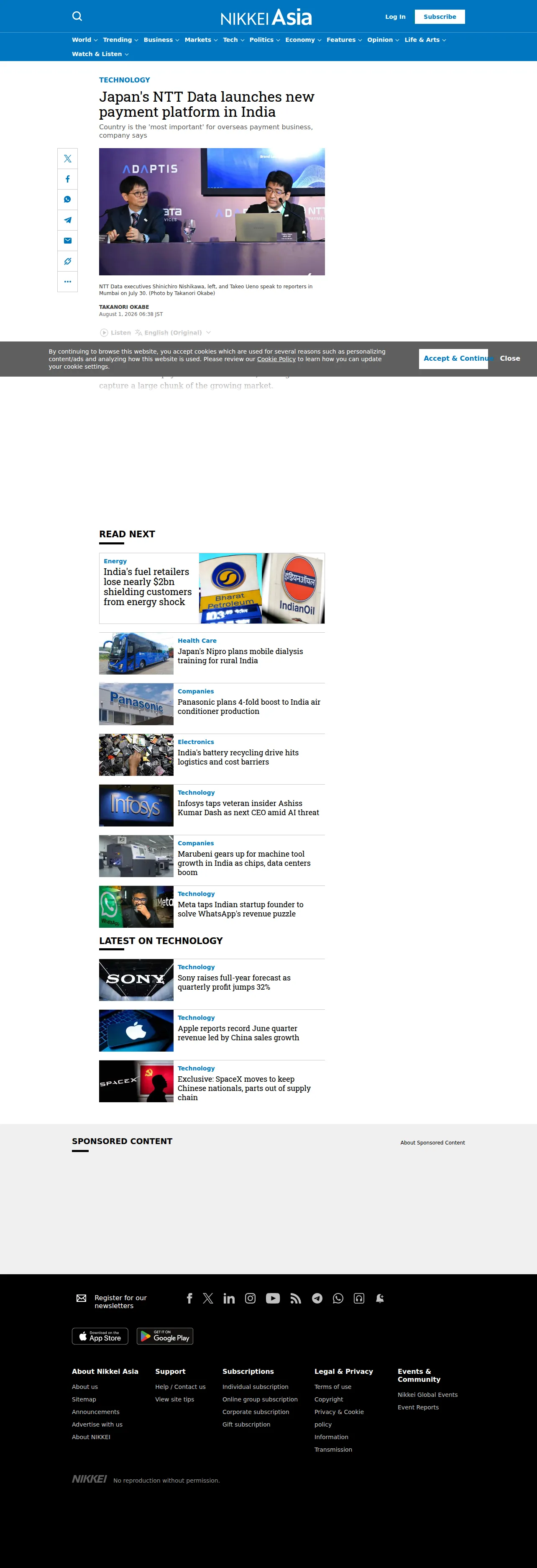537x1568 pixels.
Task: Open footer Facebook page icon
Action: pos(189,1299)
